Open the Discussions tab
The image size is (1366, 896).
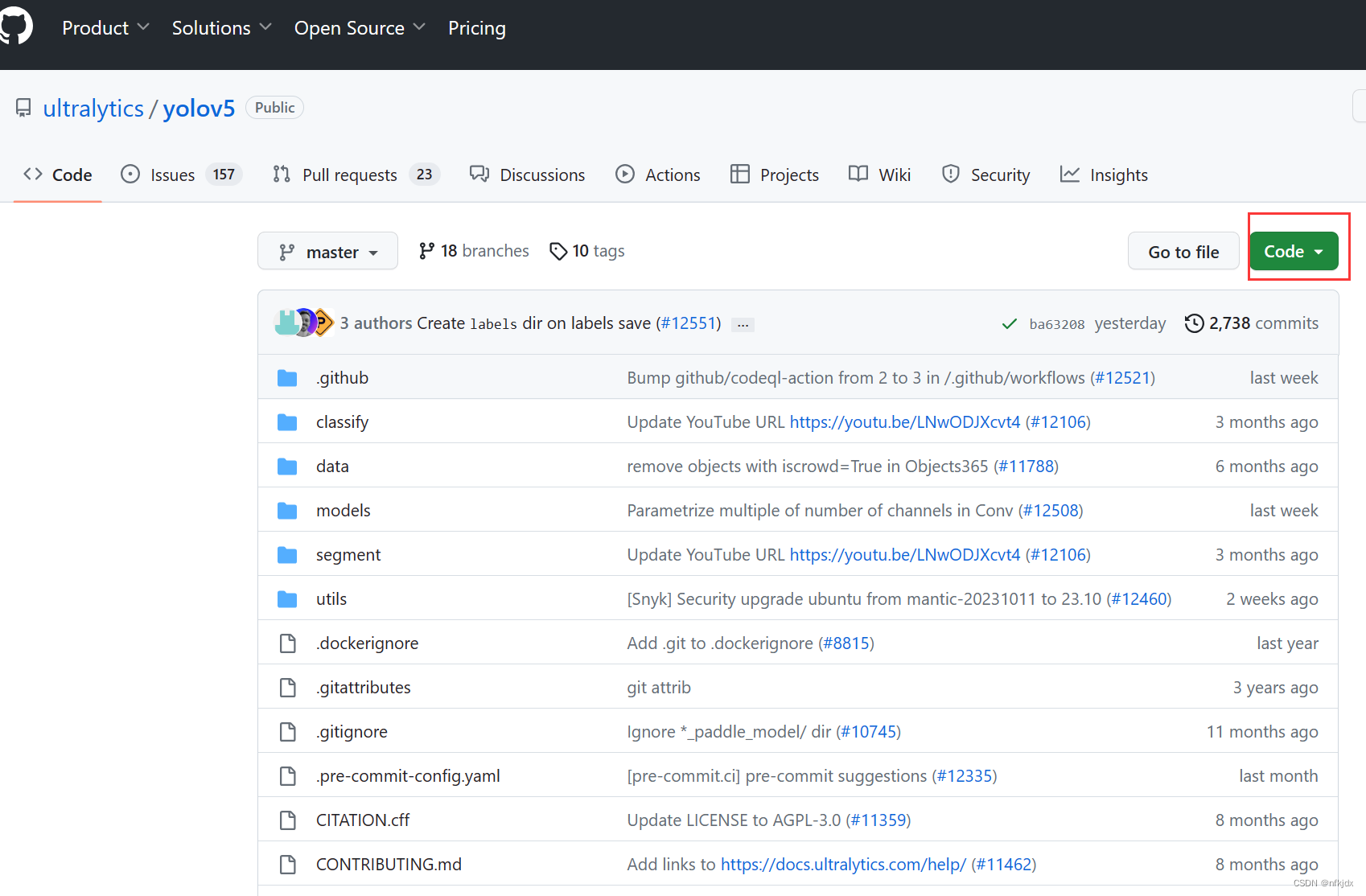(x=527, y=175)
